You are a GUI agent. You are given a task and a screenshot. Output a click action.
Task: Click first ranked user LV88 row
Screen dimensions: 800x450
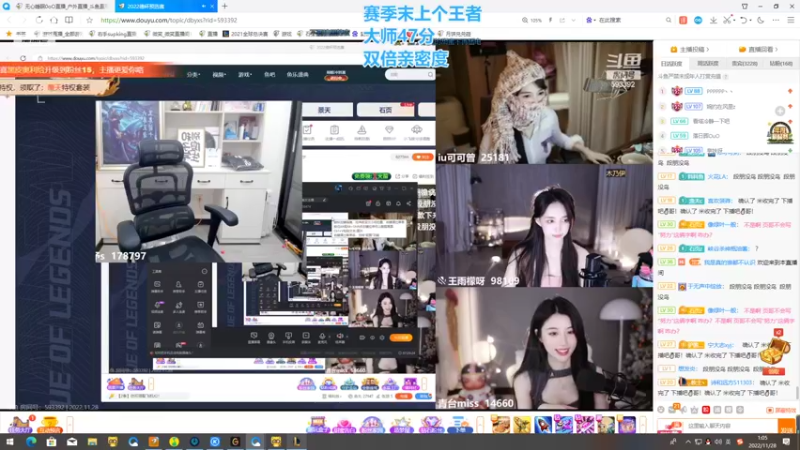pyautogui.click(x=727, y=91)
